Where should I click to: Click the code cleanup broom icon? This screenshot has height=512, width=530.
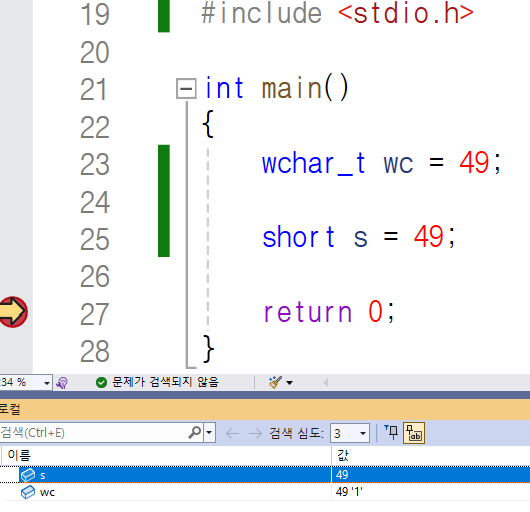275,382
